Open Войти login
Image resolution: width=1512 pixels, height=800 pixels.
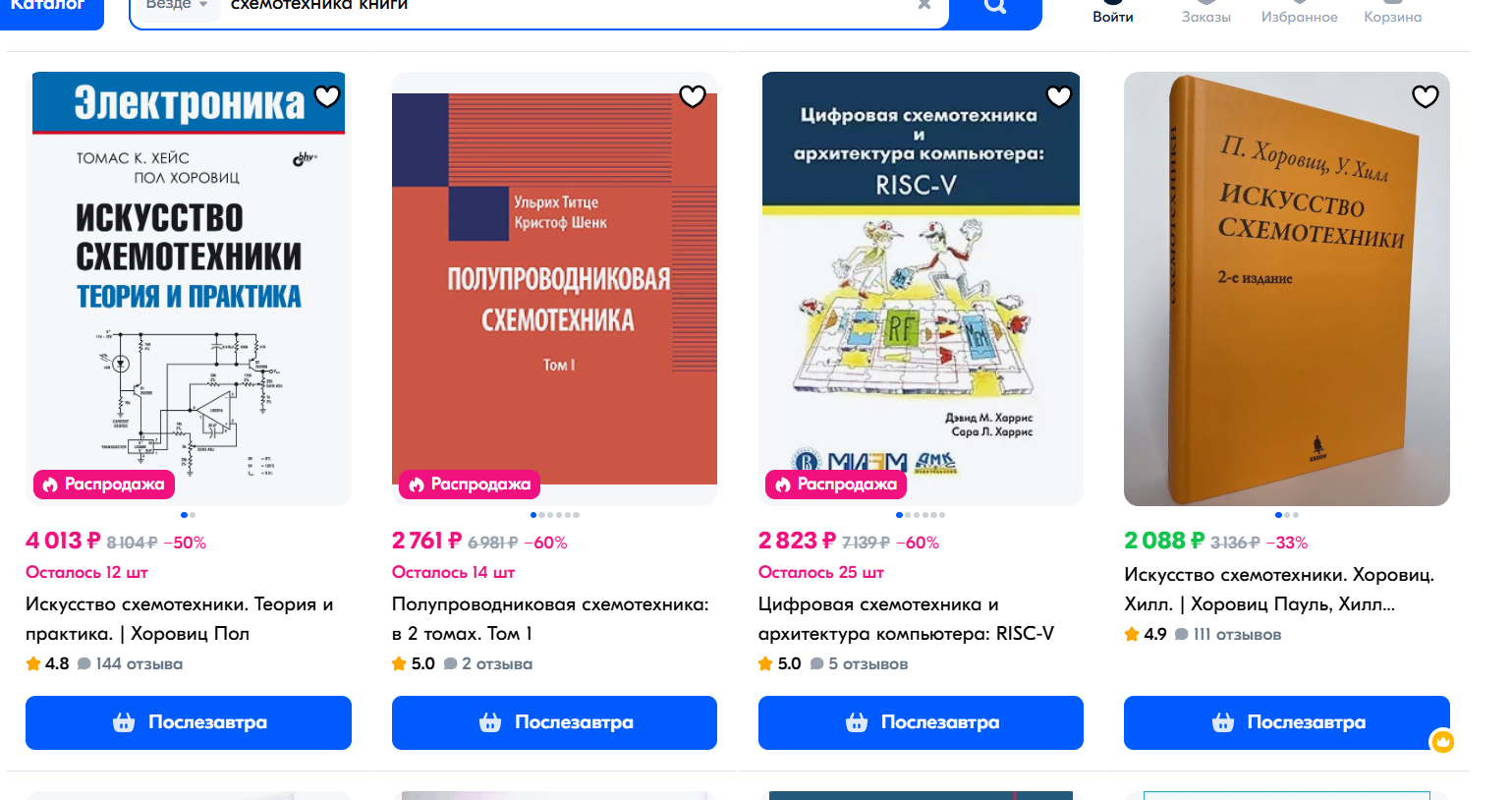pyautogui.click(x=1113, y=13)
